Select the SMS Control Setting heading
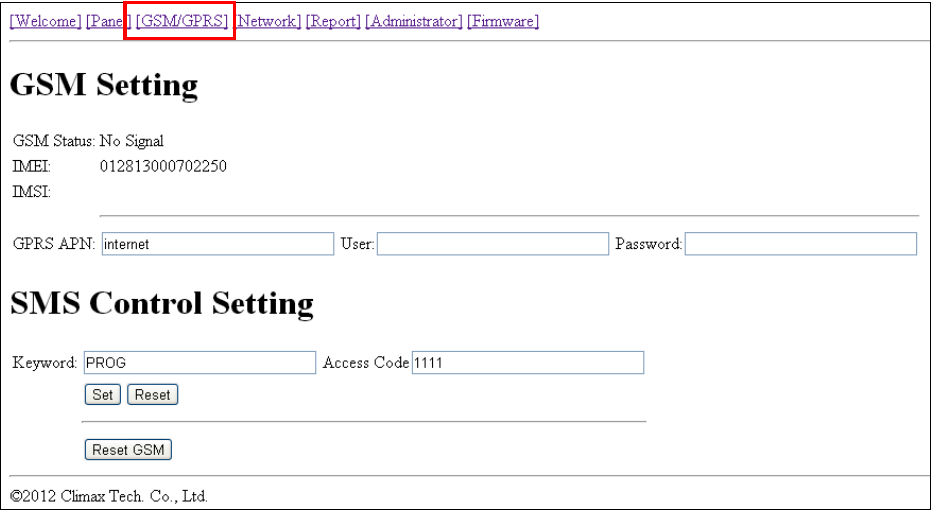 point(162,303)
